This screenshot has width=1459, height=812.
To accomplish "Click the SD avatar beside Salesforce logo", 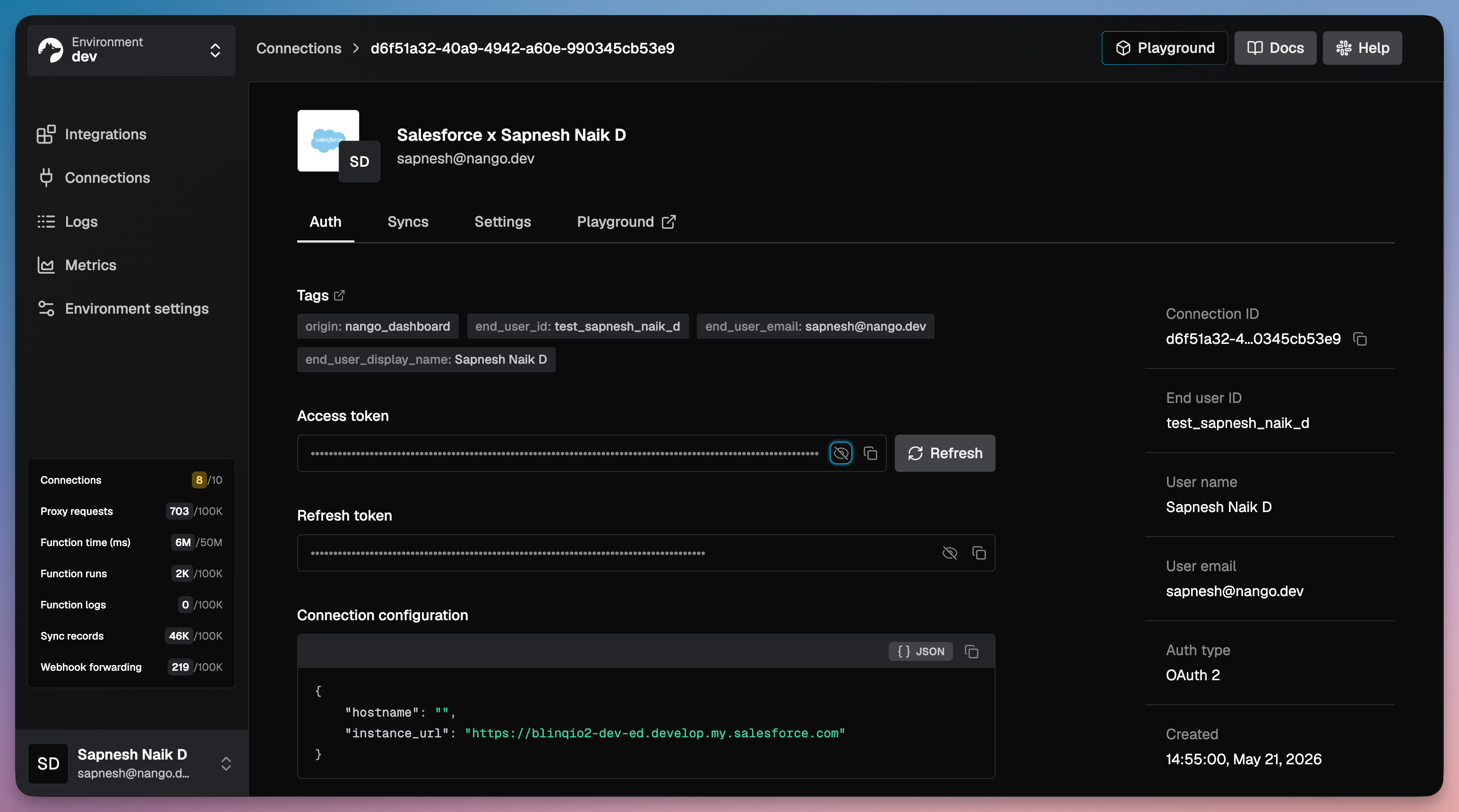I will tap(359, 162).
